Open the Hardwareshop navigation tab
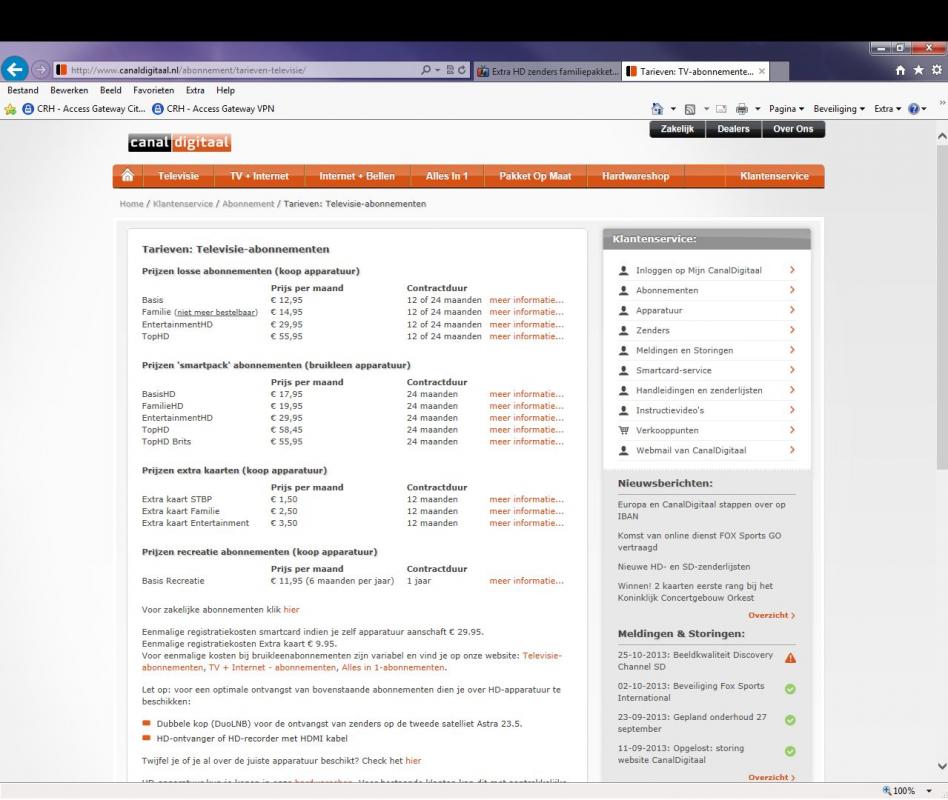Viewport: 948px width, 800px height. [635, 176]
